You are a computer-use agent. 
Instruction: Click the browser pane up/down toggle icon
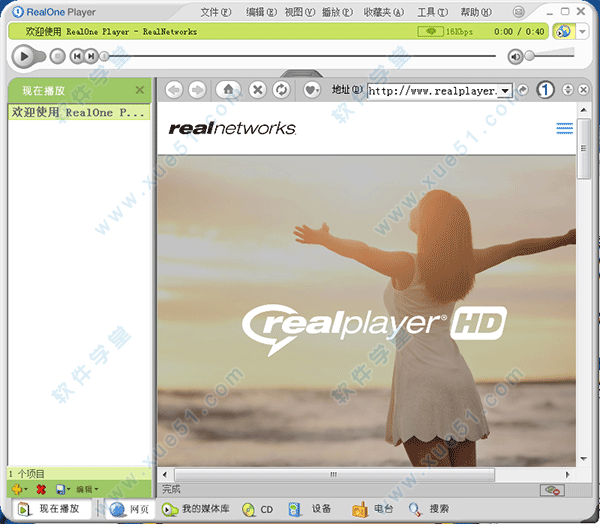[x=568, y=90]
